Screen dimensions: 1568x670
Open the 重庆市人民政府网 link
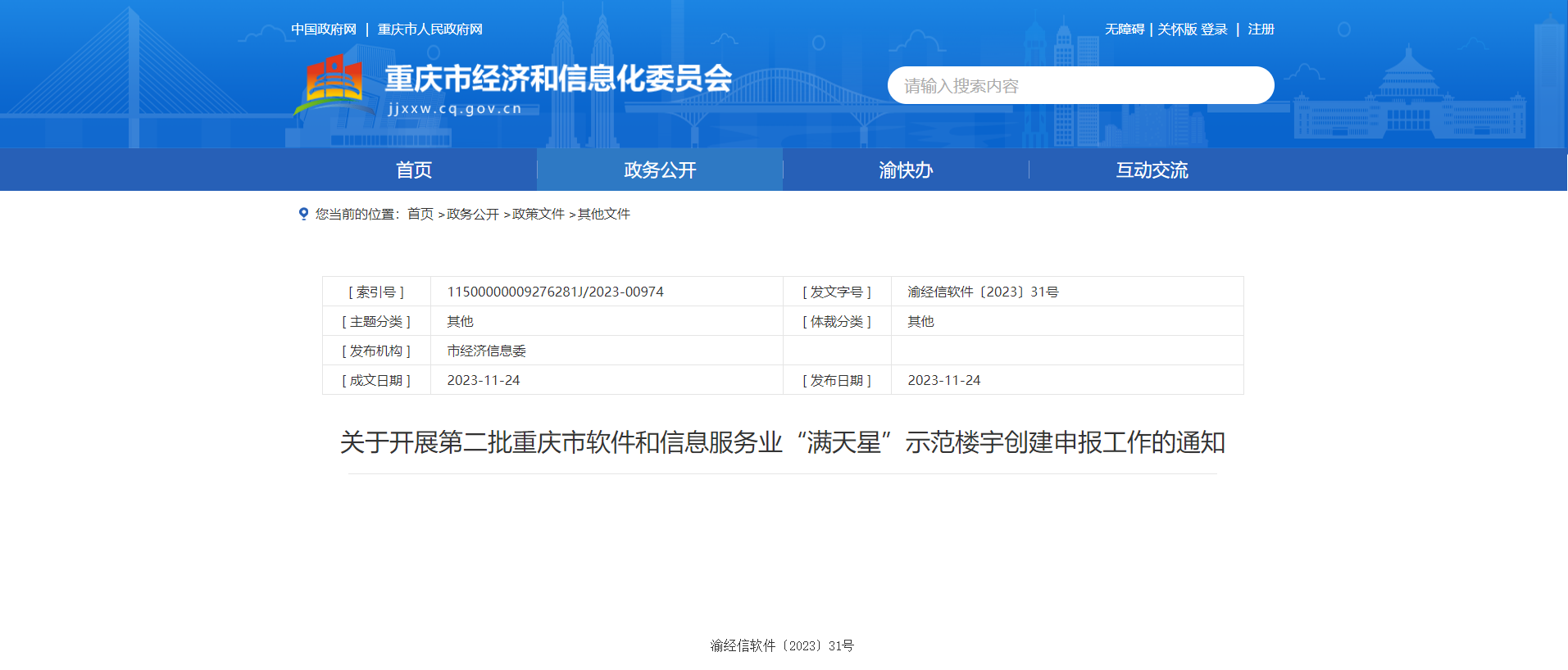pyautogui.click(x=429, y=29)
